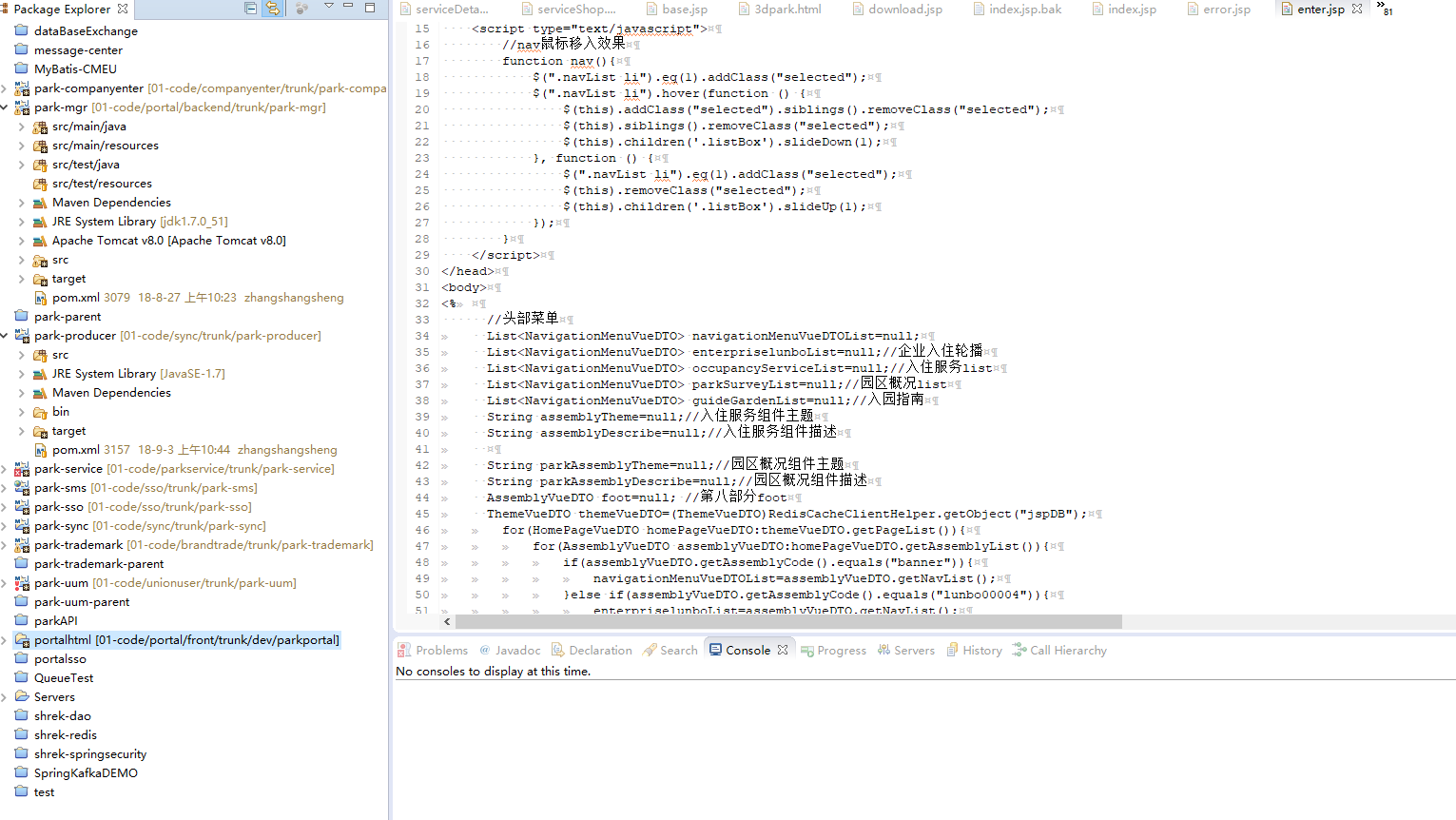Close the enter.jsp editor tab
Image resolution: width=1456 pixels, height=820 pixels.
click(x=1357, y=9)
